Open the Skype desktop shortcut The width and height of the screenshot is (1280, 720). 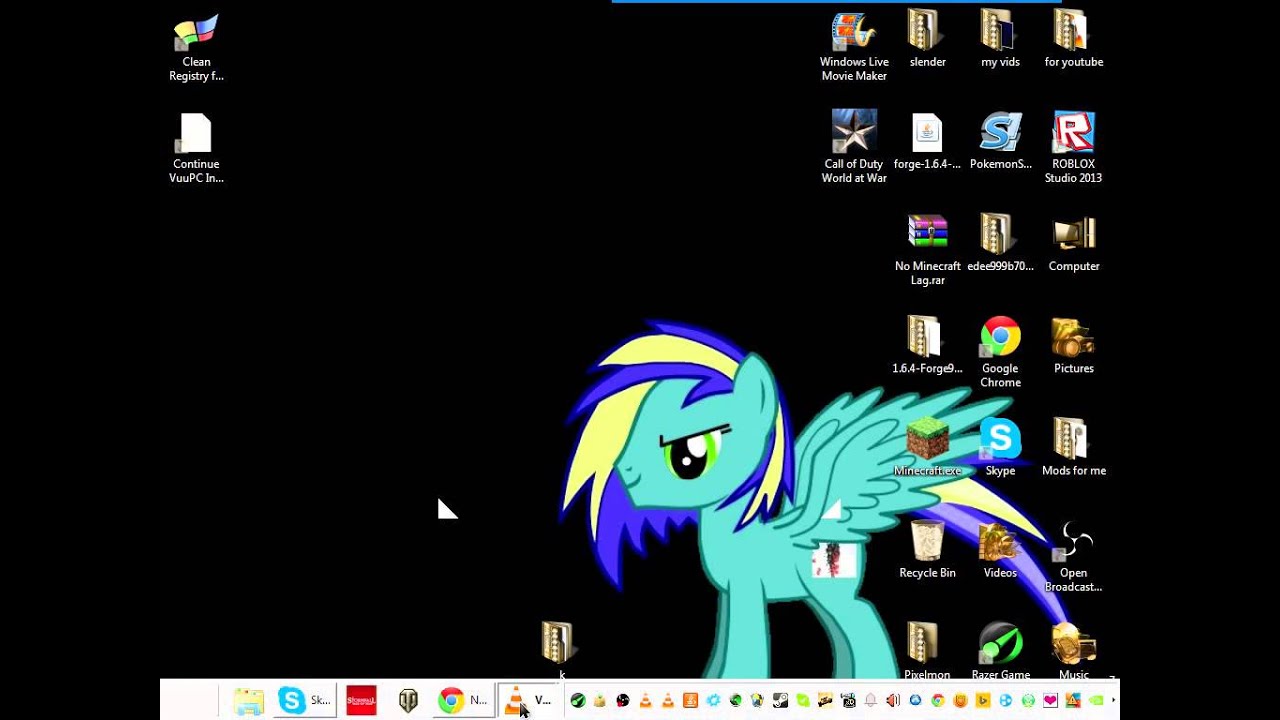1000,448
